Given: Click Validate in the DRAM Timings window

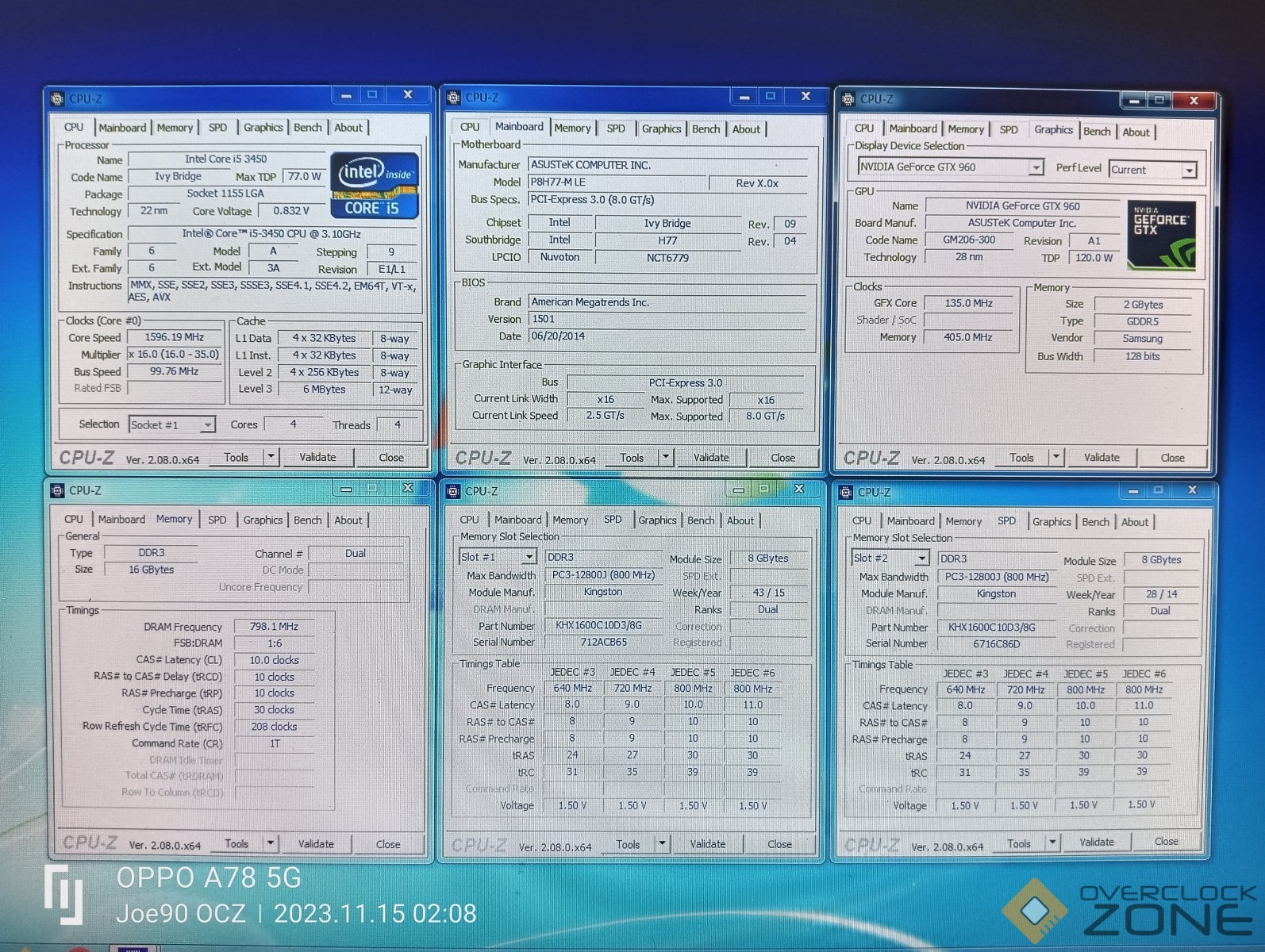Looking at the screenshot, I should [316, 843].
